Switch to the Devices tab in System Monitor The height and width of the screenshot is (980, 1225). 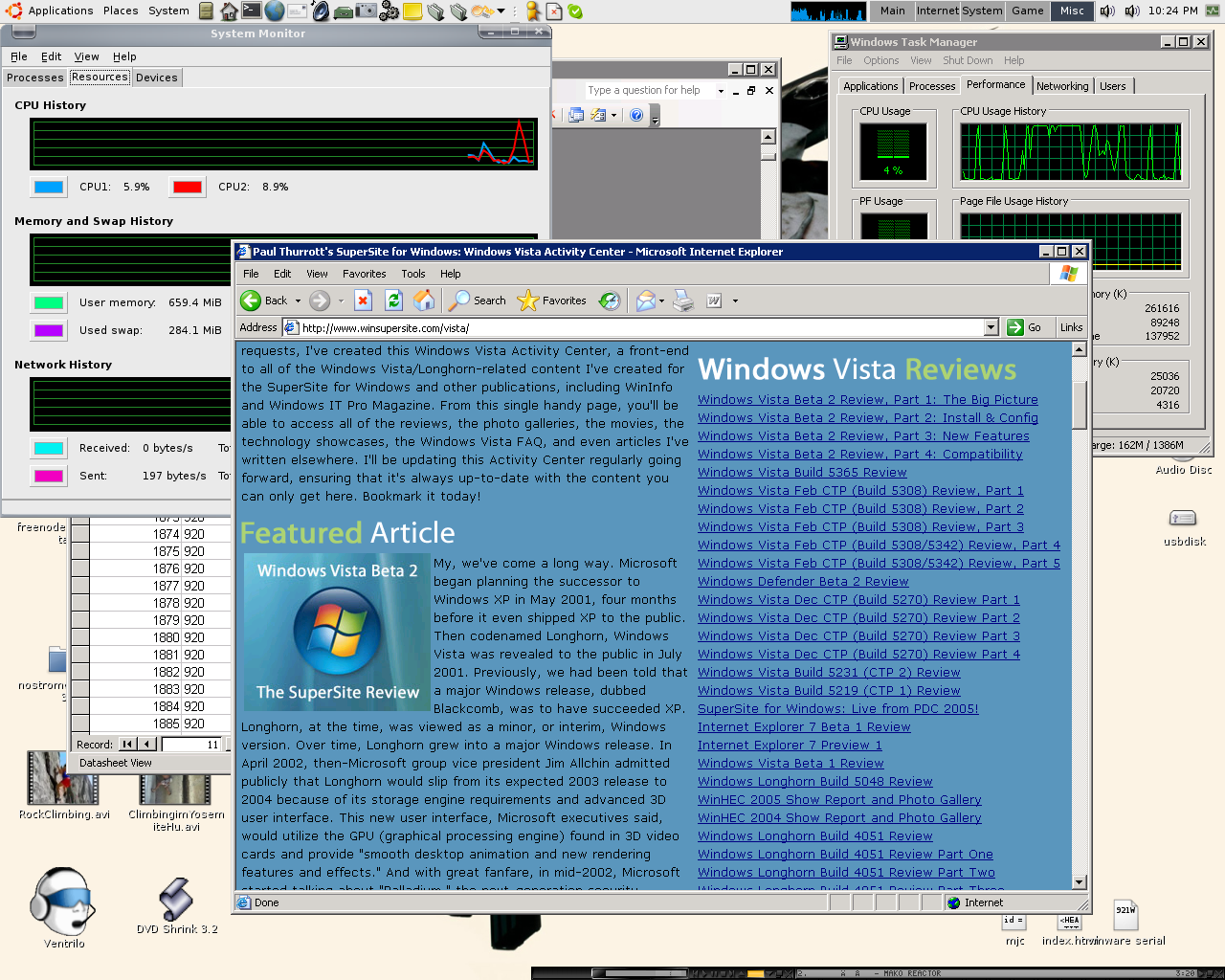156,78
